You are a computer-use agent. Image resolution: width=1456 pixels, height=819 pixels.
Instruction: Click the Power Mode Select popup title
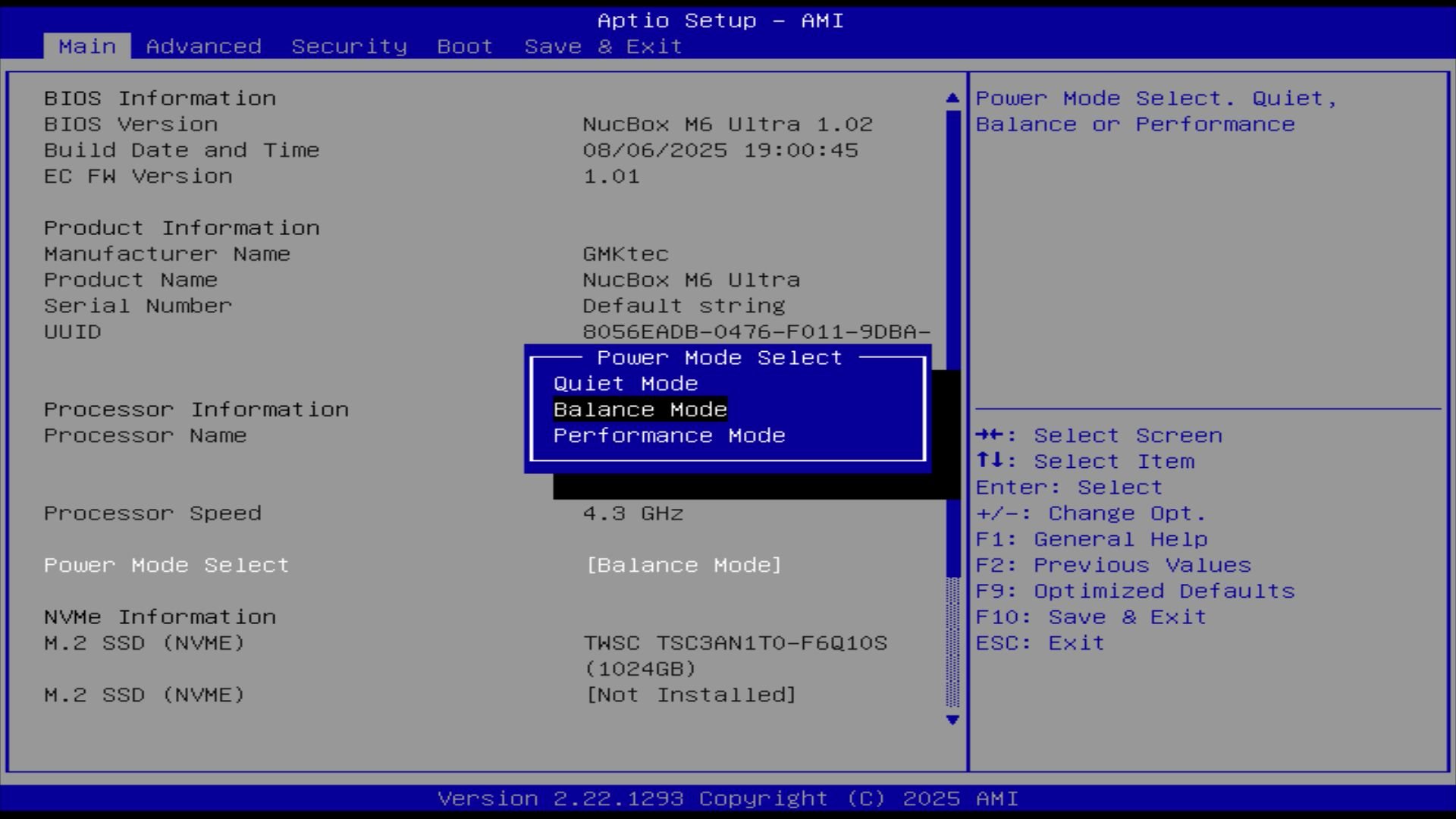(719, 358)
